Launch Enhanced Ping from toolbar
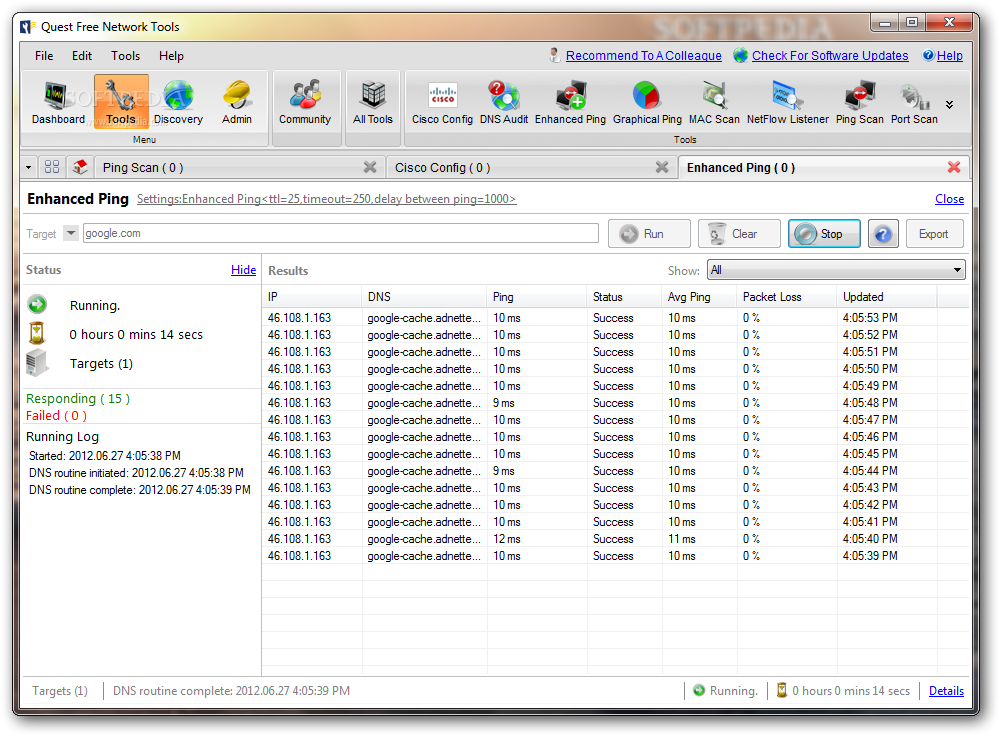1000x736 pixels. pos(570,102)
